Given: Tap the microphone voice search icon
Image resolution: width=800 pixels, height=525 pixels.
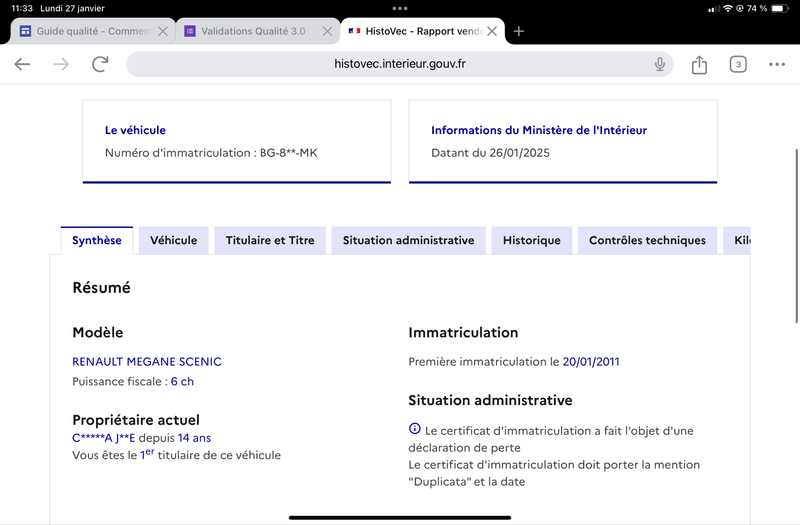Looking at the screenshot, I should click(660, 64).
